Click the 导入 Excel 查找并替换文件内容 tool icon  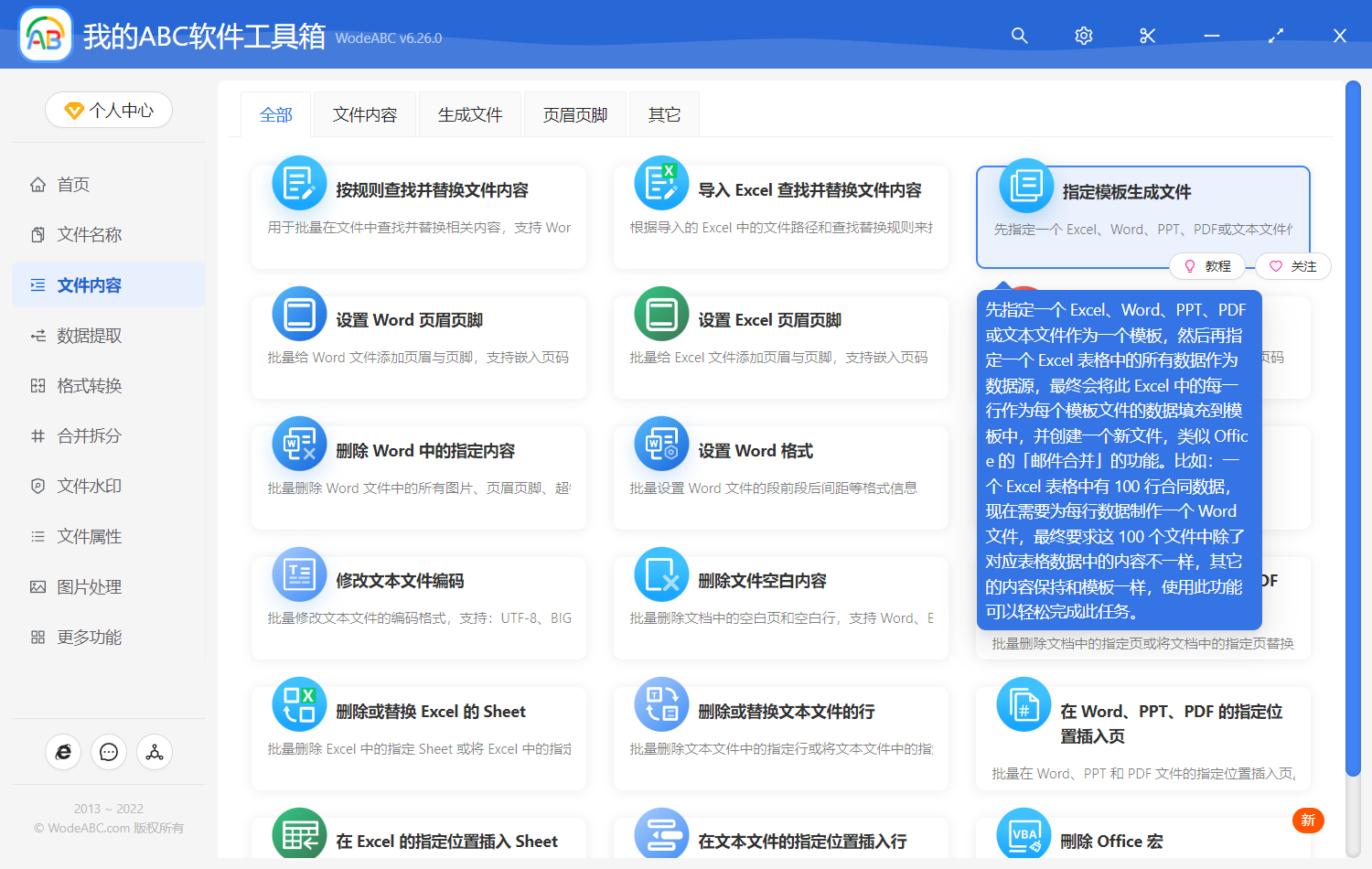661,183
